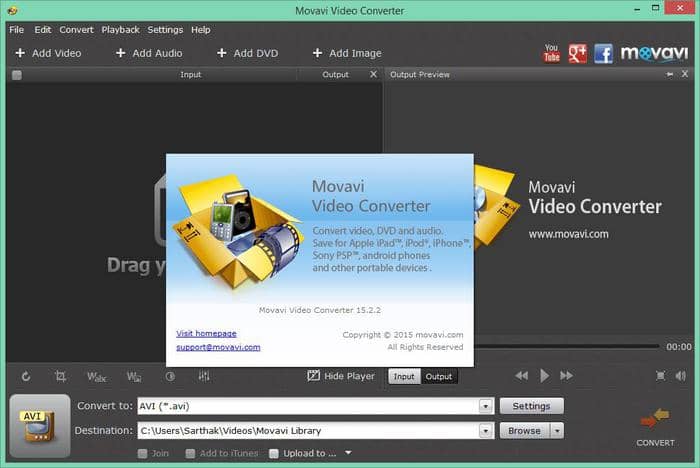This screenshot has width=700, height=468.
Task: Click the orange CONVERT arrows icon
Action: (x=655, y=418)
